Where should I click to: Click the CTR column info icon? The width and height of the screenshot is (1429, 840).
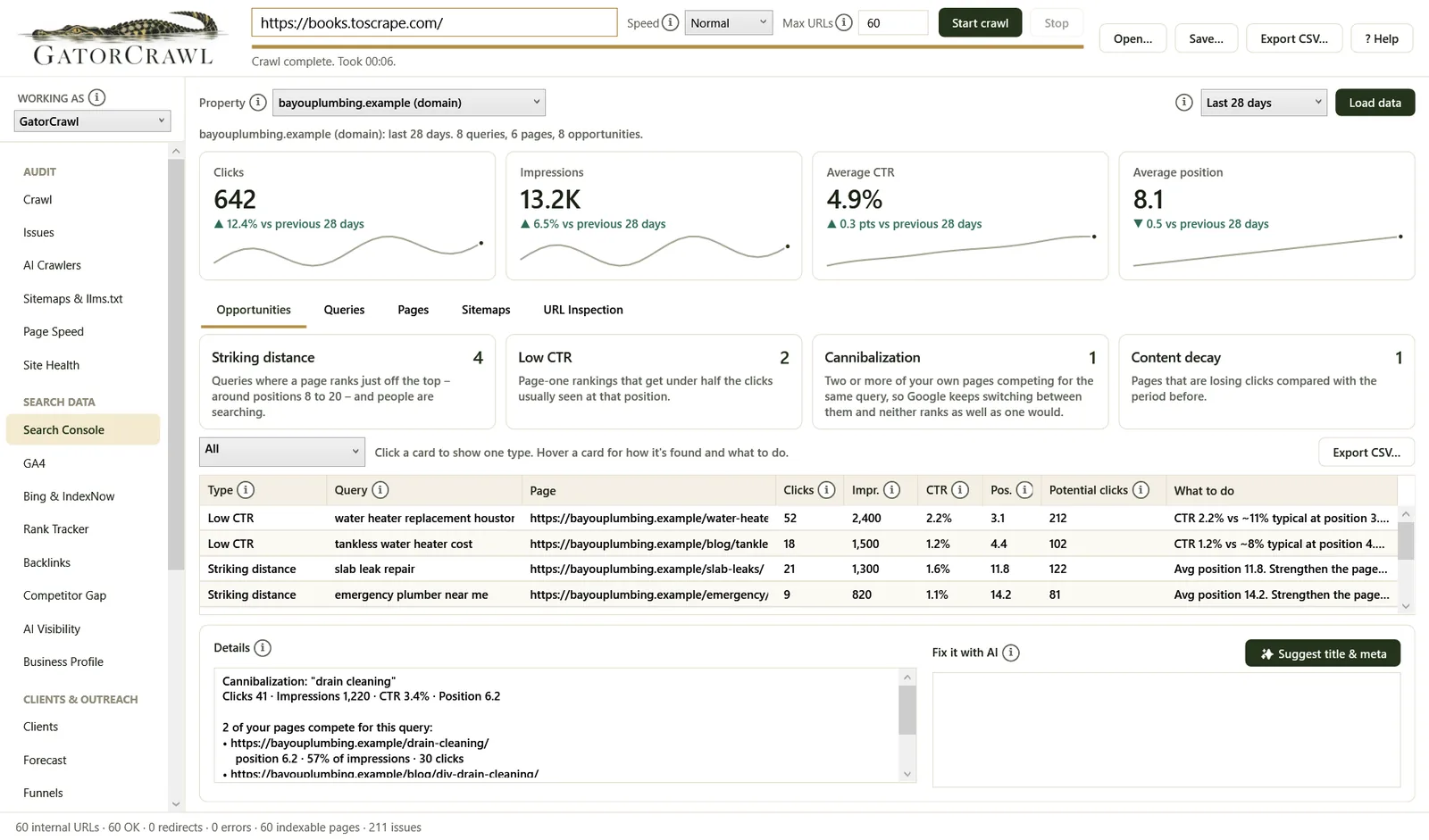pyautogui.click(x=960, y=490)
